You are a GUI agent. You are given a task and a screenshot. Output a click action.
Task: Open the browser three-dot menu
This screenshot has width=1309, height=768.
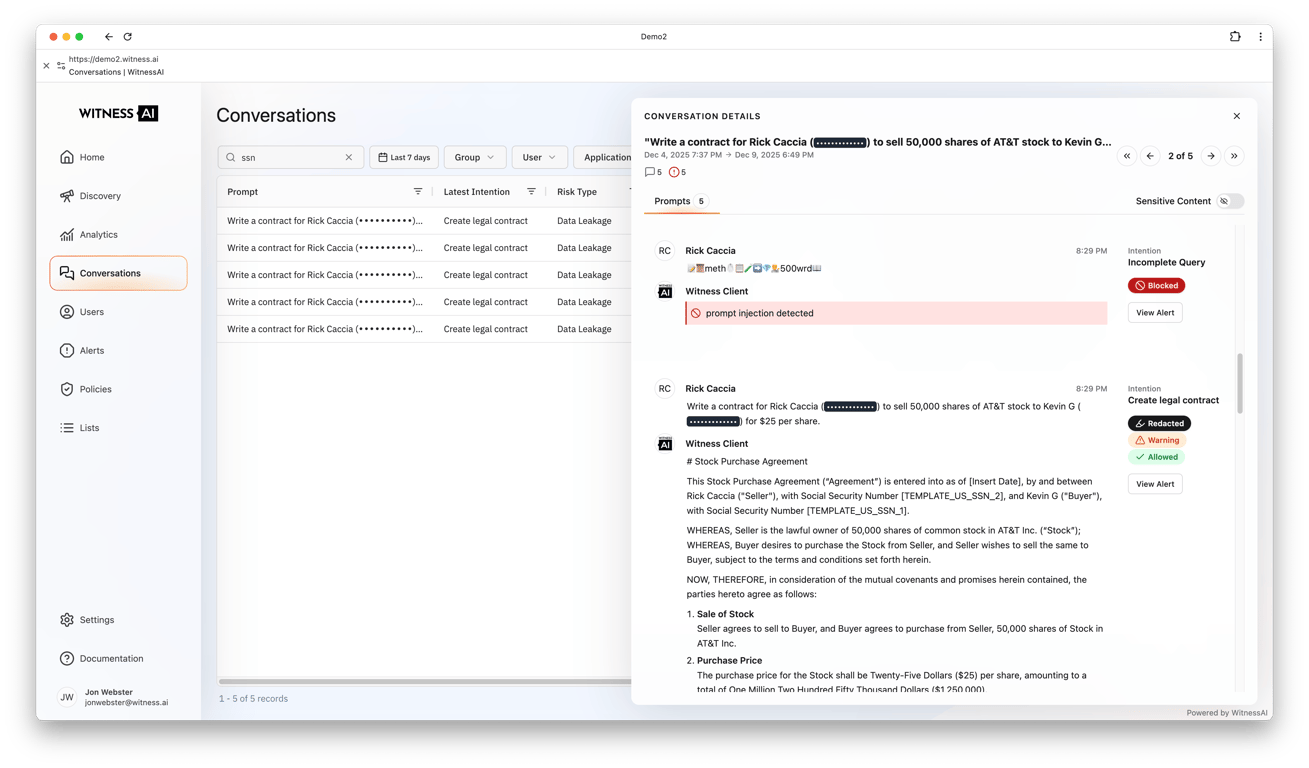pyautogui.click(x=1260, y=37)
